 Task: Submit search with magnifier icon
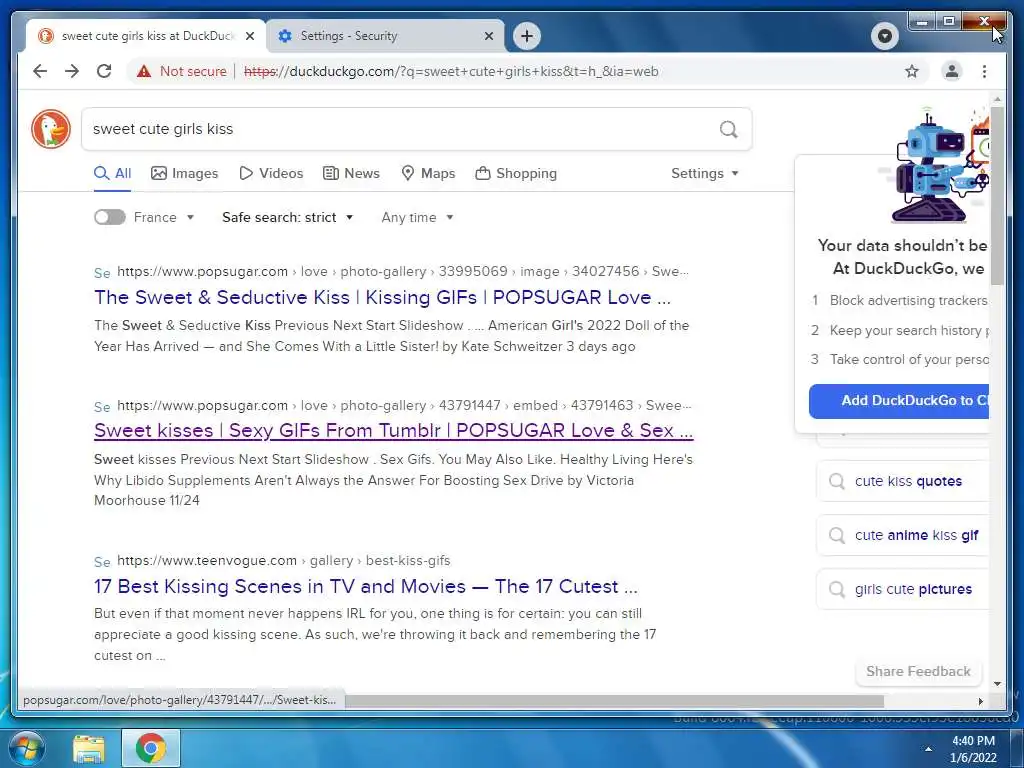coord(729,129)
